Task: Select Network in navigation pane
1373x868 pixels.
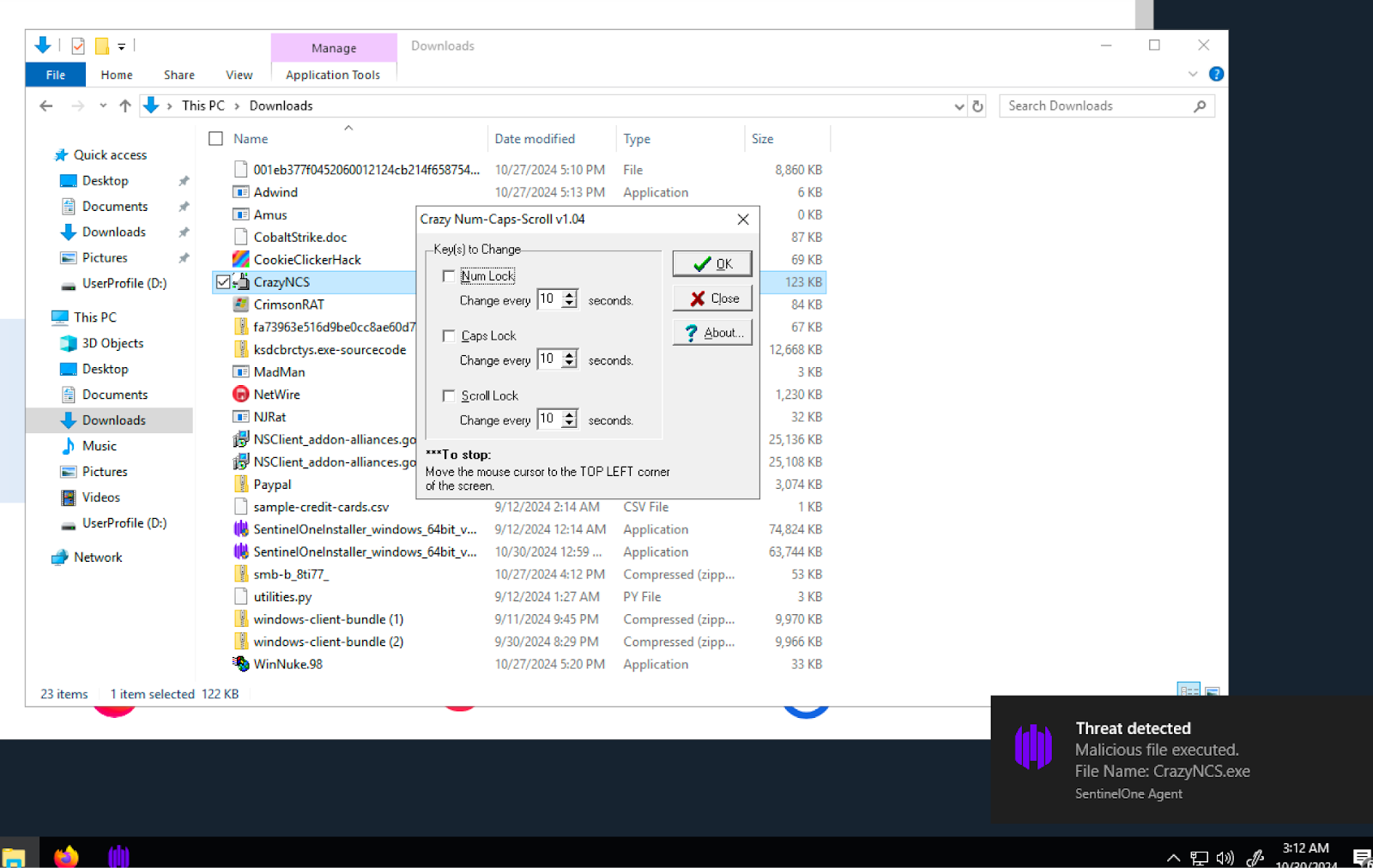Action: pyautogui.click(x=98, y=557)
